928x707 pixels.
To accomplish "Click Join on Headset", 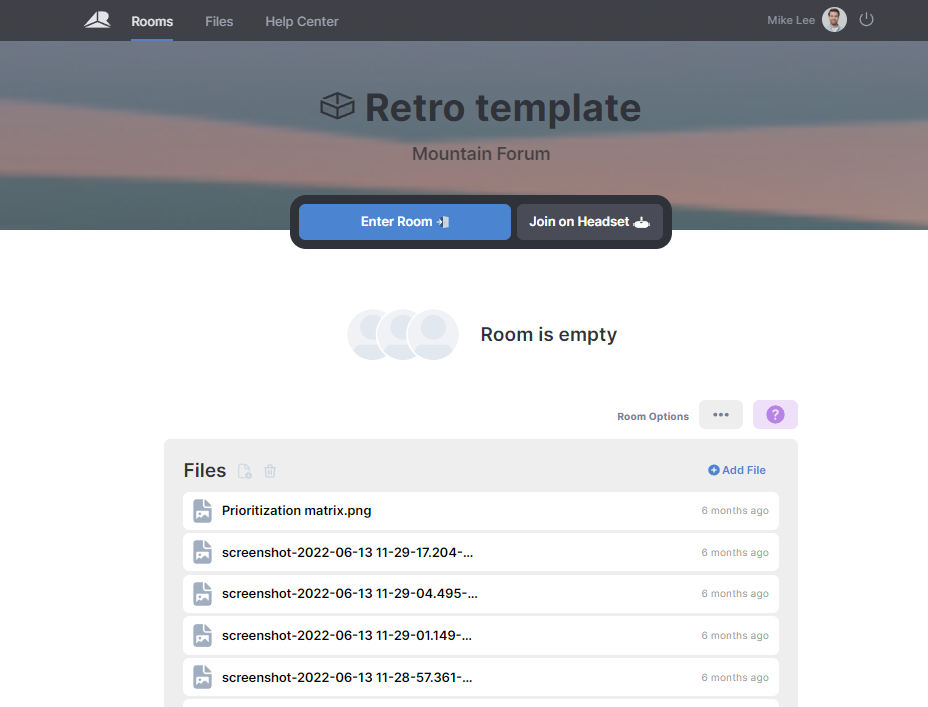I will [589, 222].
